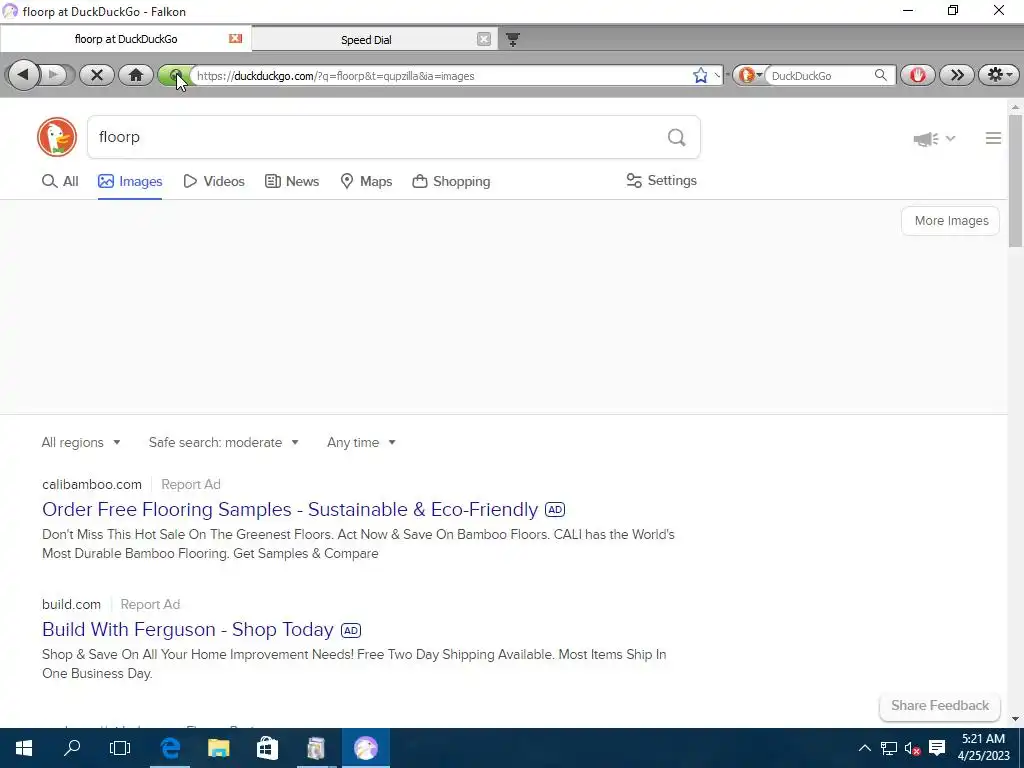This screenshot has width=1024, height=768.
Task: Click the green site info icon
Action: 174,75
